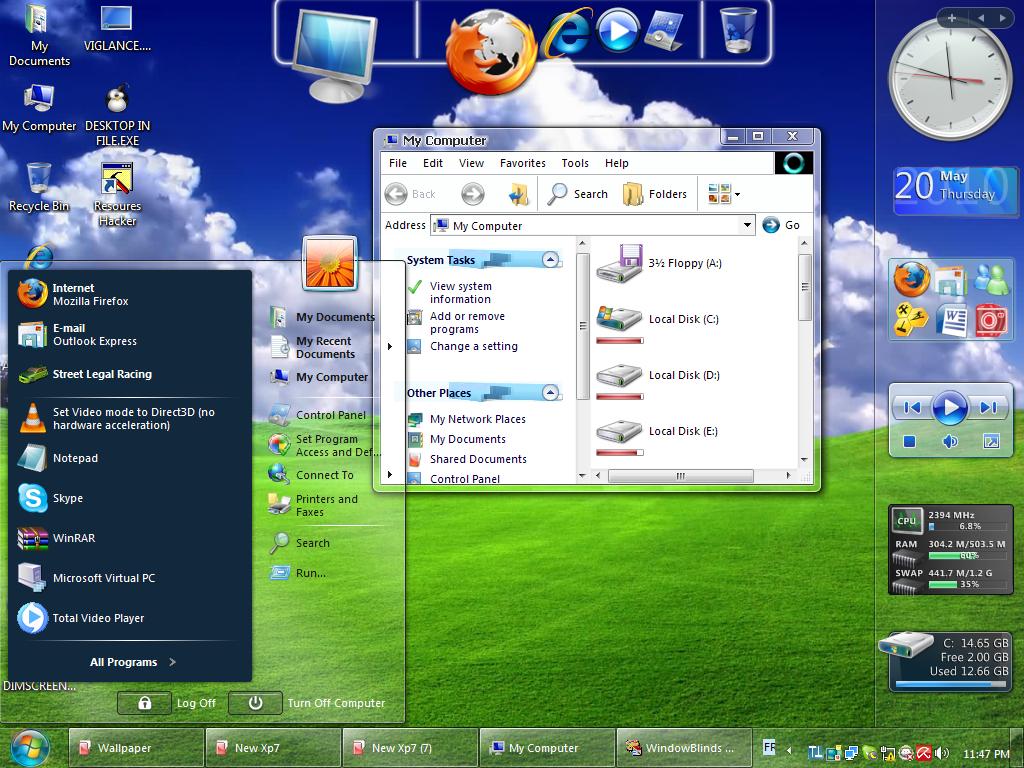This screenshot has height=768, width=1024.
Task: Click View system information link
Action: 460,292
